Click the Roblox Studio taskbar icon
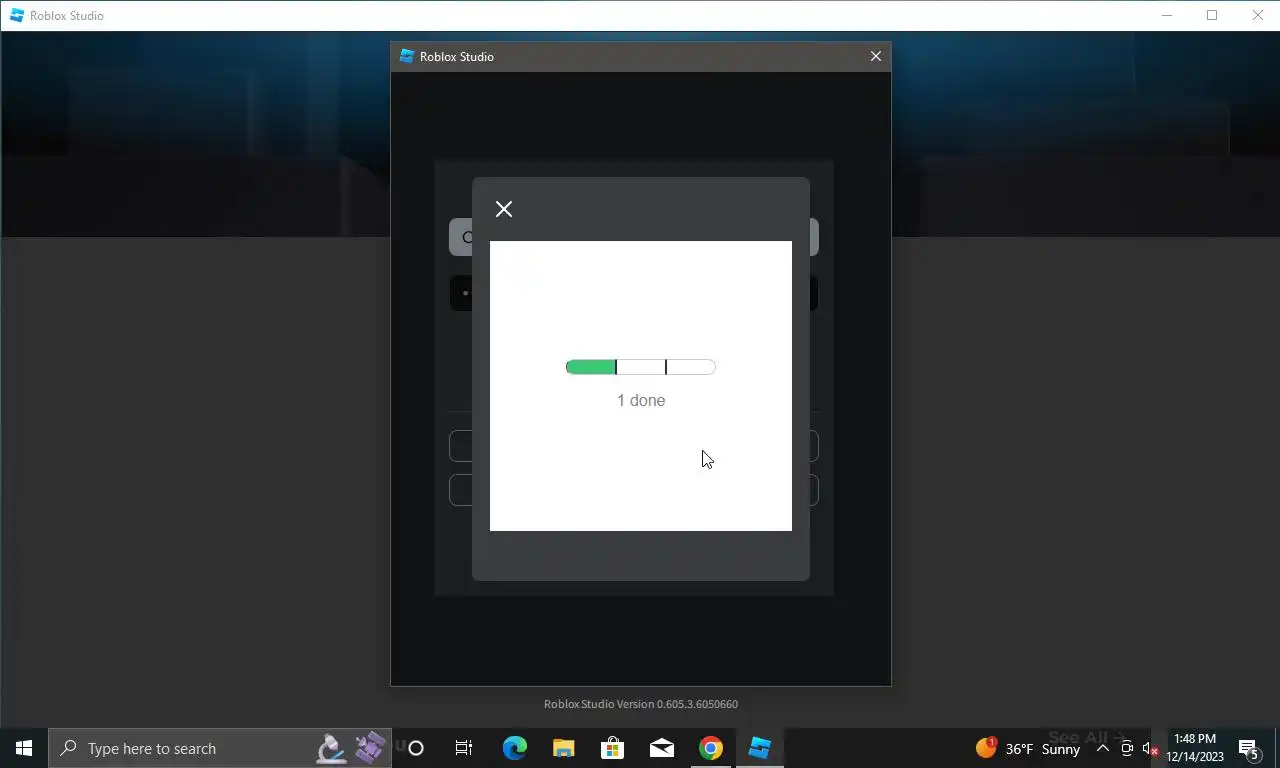Image resolution: width=1280 pixels, height=768 pixels. click(x=760, y=748)
